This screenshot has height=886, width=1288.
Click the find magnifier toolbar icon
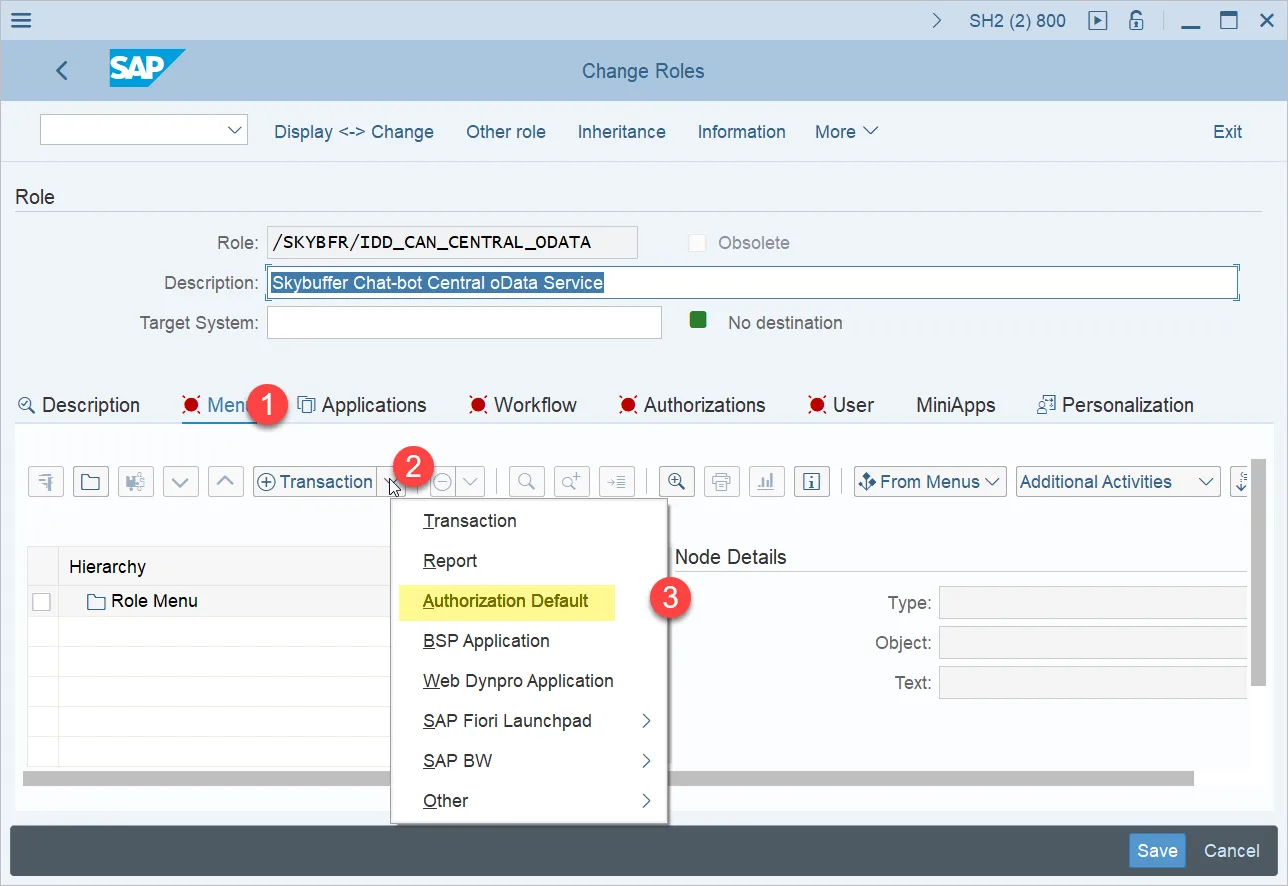click(x=527, y=482)
